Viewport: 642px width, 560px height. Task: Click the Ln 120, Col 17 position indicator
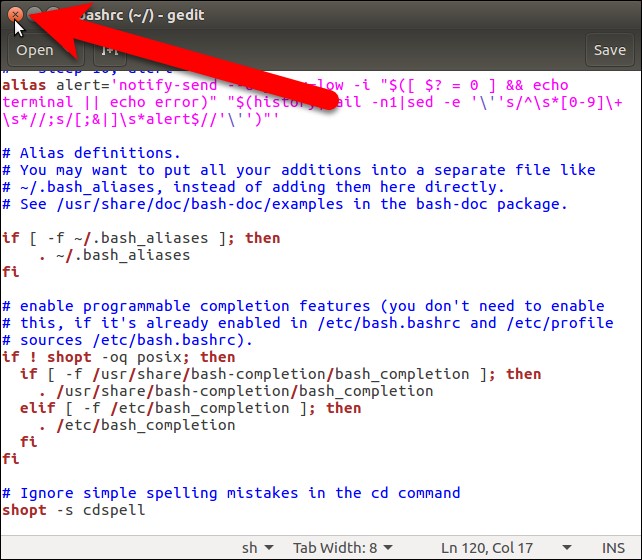486,548
